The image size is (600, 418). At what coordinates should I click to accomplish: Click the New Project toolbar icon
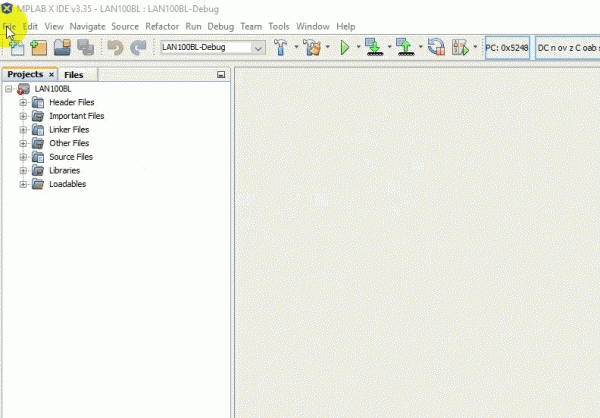click(39, 48)
